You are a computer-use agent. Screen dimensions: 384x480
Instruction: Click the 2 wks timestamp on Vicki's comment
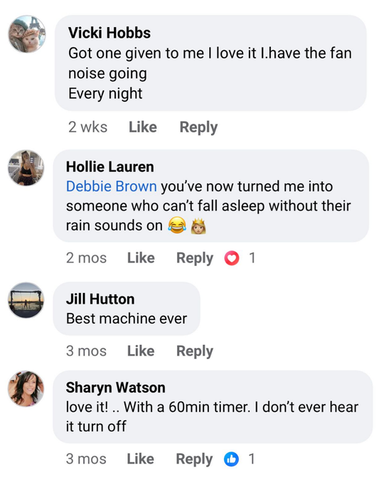tap(88, 127)
